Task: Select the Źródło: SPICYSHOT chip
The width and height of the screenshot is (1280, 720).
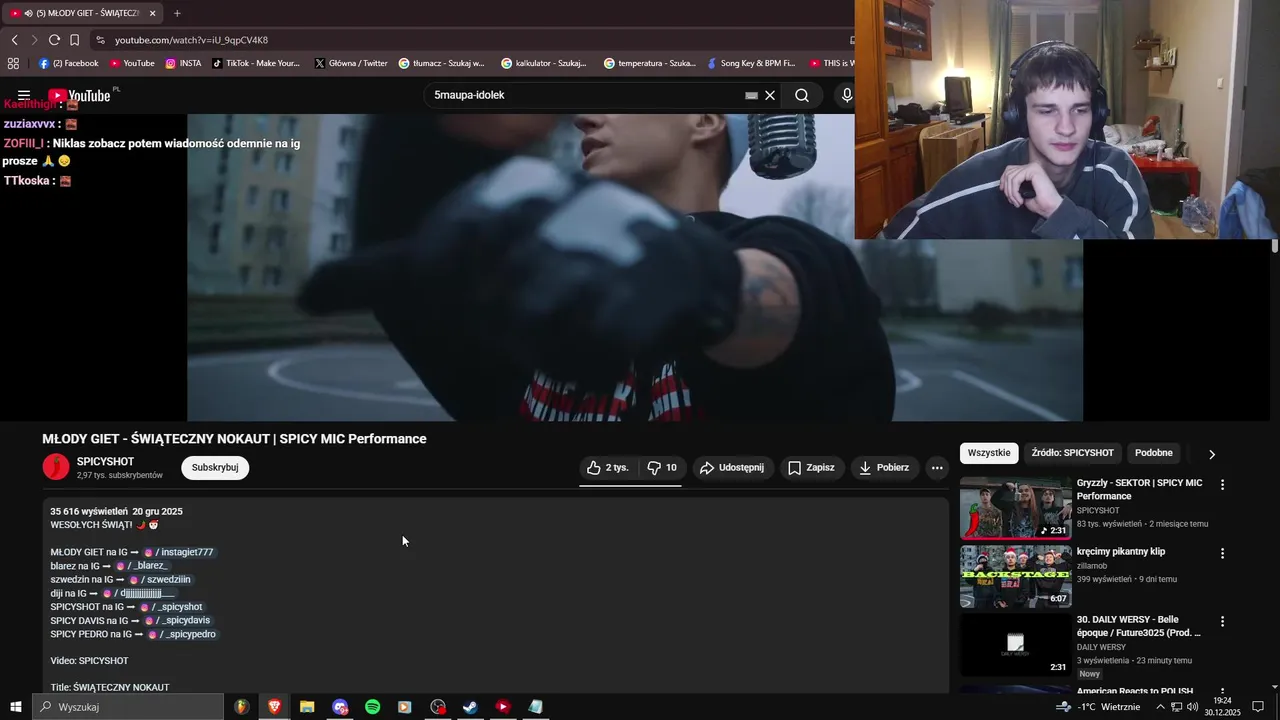Action: [x=1072, y=453]
